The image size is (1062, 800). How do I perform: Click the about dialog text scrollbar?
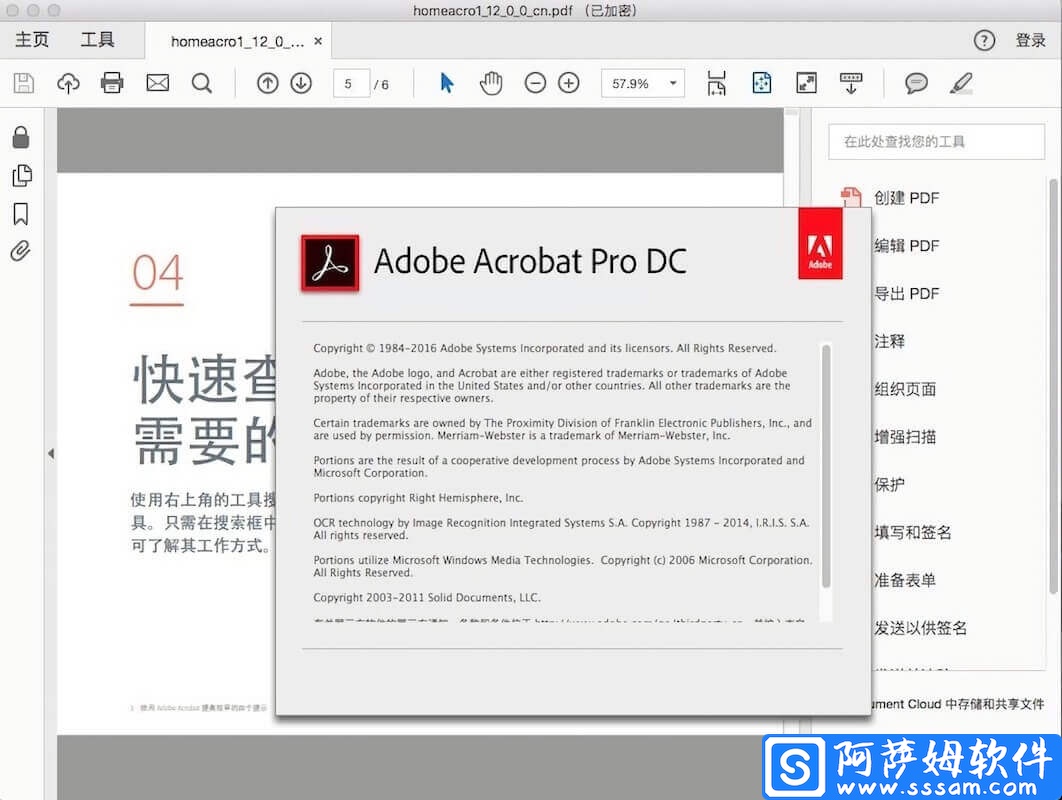coord(826,466)
